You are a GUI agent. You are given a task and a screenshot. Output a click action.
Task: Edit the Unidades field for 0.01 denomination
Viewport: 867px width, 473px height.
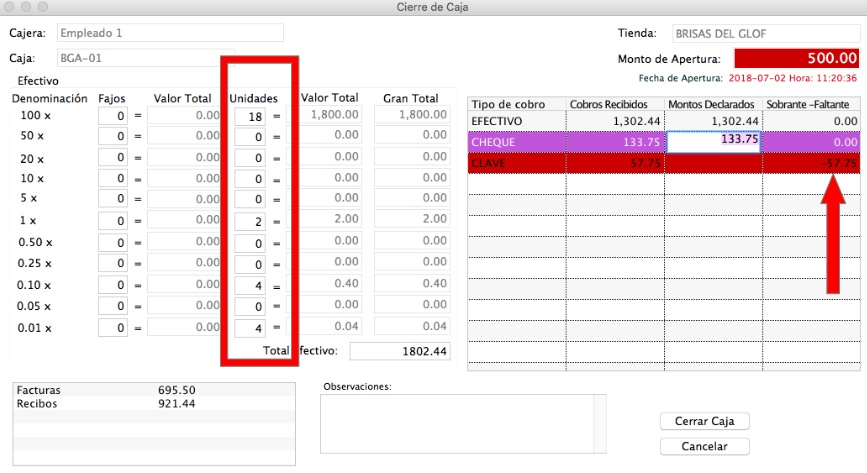pyautogui.click(x=249, y=328)
